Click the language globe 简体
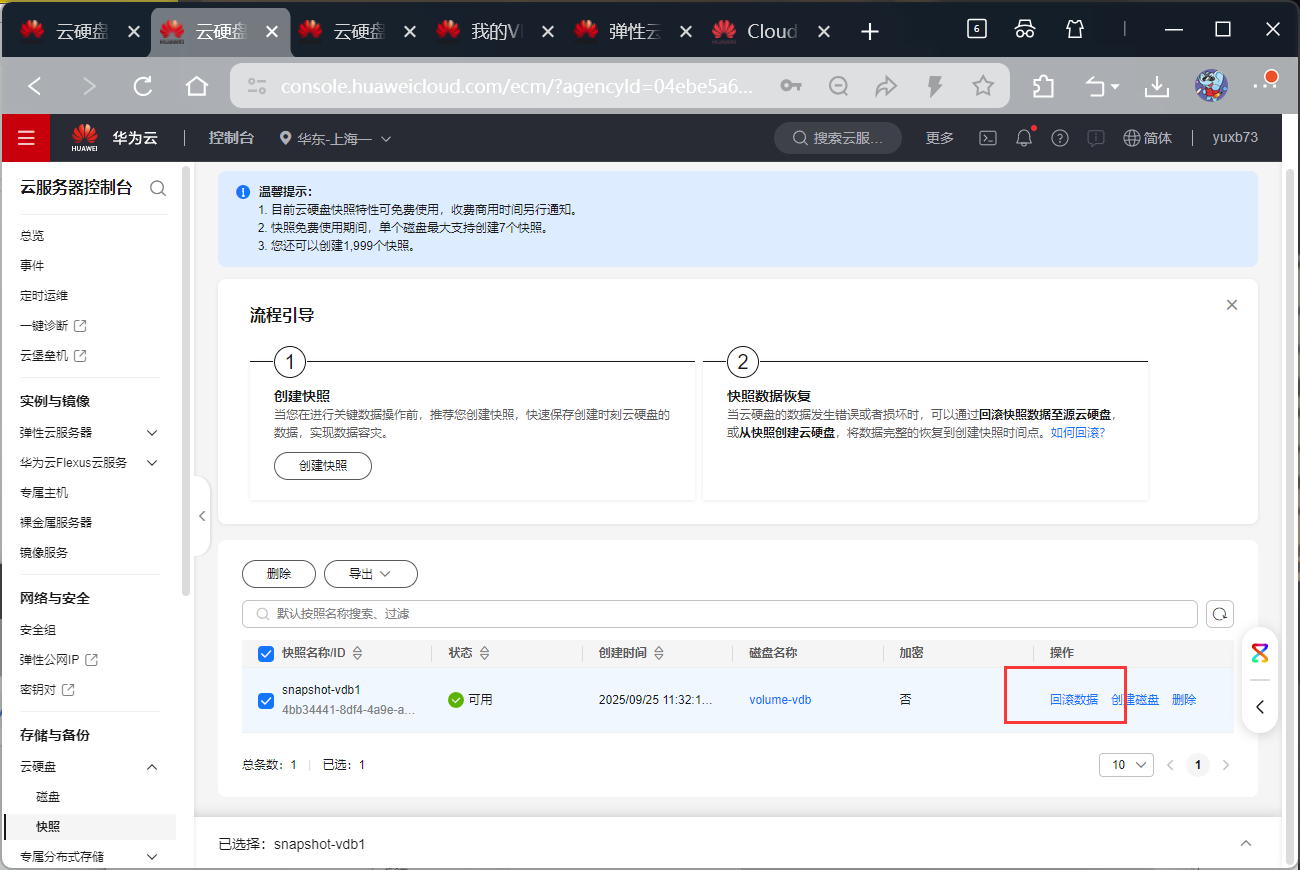The height and width of the screenshot is (870, 1300). point(1148,138)
